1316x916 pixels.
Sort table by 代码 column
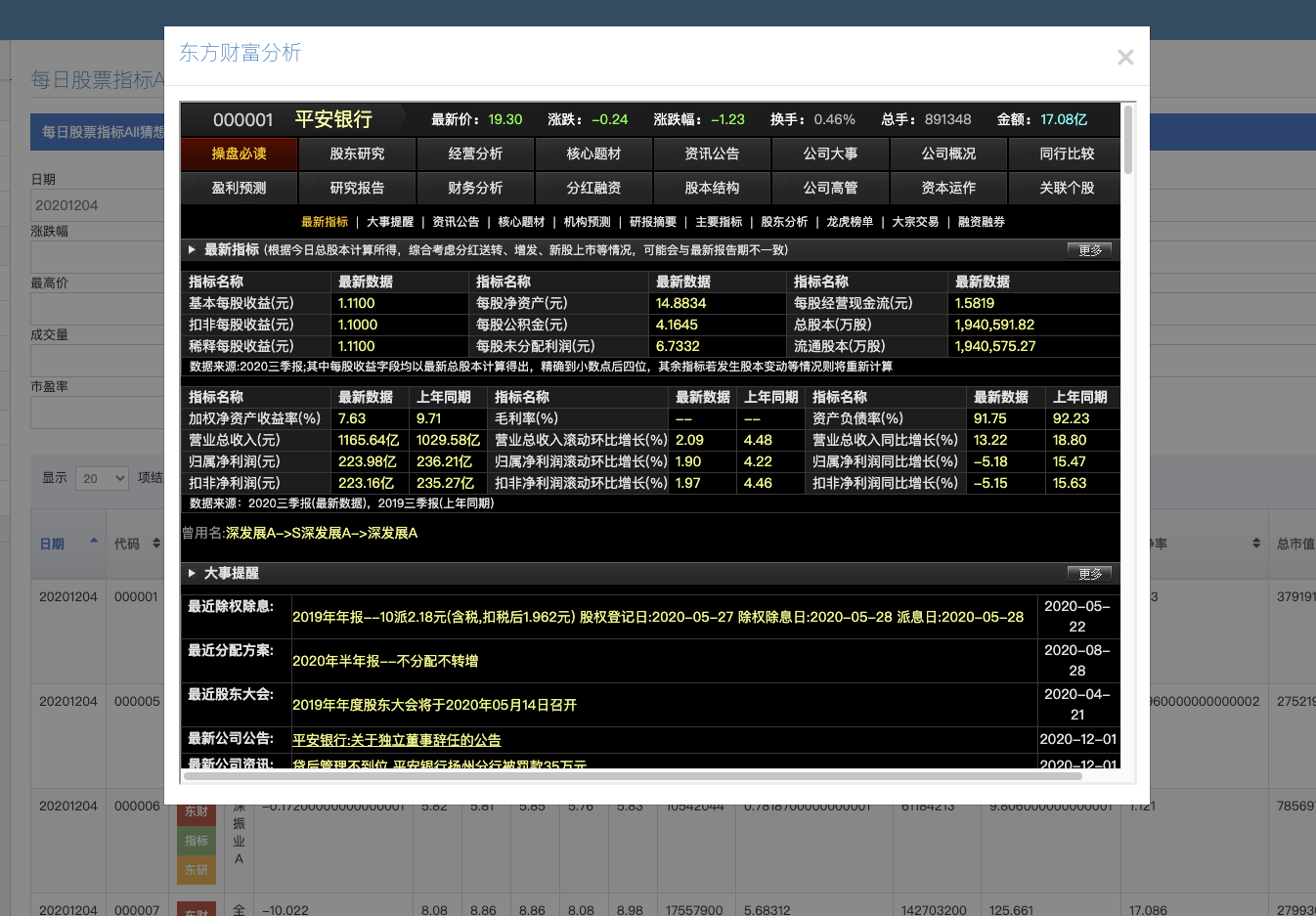(137, 544)
